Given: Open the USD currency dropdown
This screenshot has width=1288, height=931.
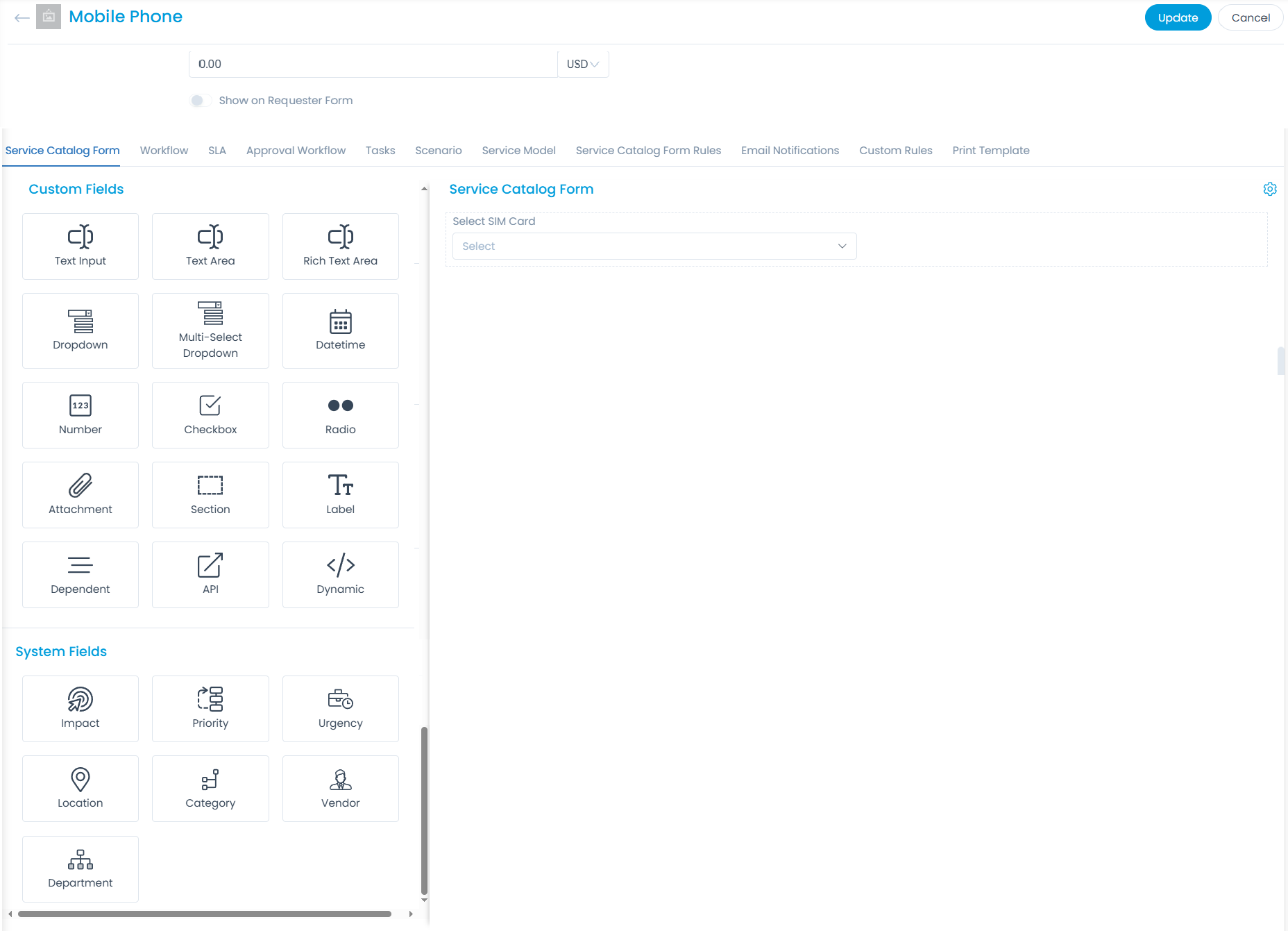Looking at the screenshot, I should click(x=582, y=63).
